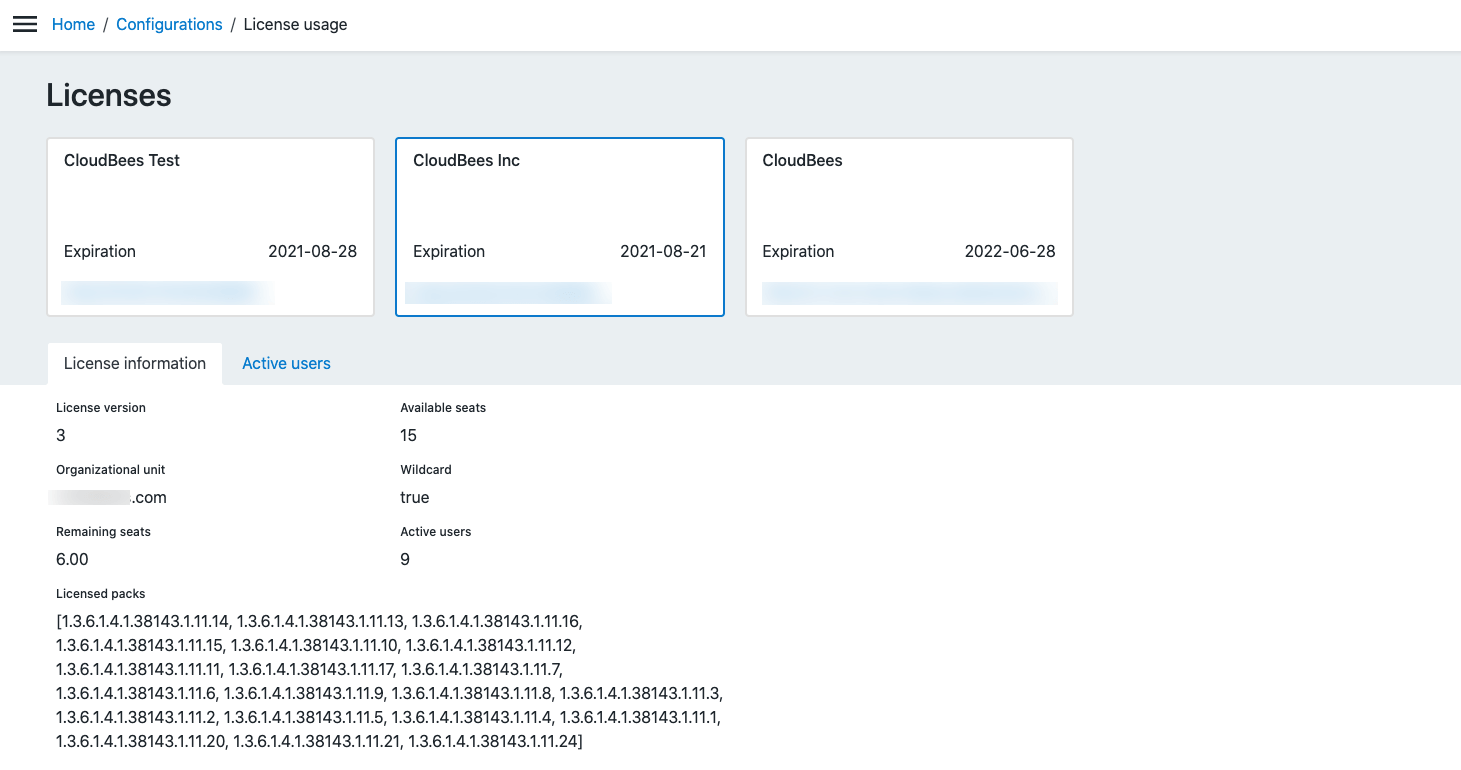Screen dimensions: 1461x770
Task: Select the CloudBees license card expiring 2022-06-28
Action: point(909,227)
